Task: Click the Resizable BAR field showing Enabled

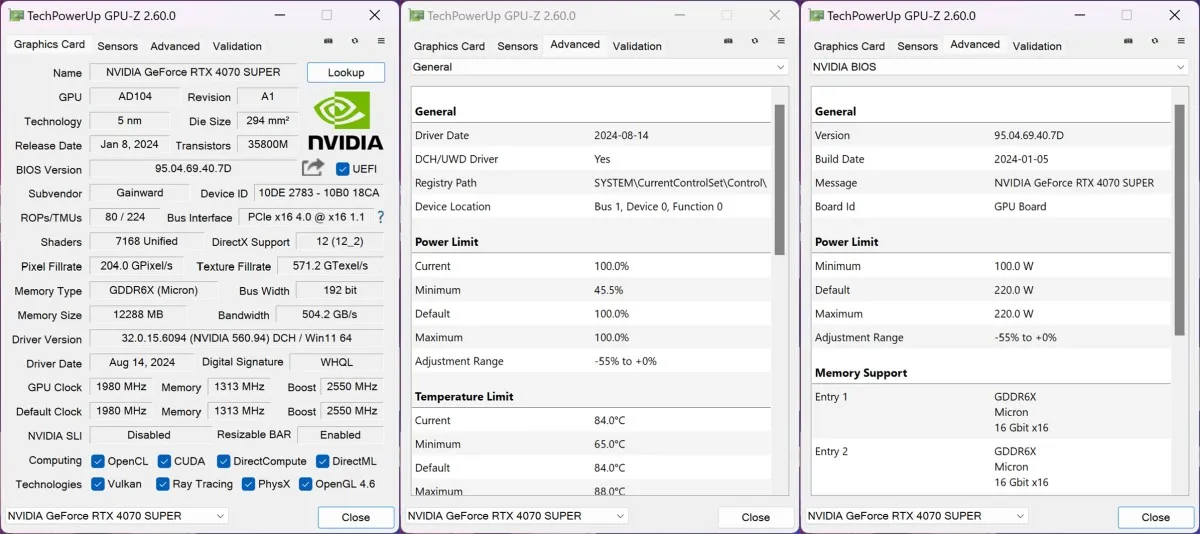Action: [341, 435]
